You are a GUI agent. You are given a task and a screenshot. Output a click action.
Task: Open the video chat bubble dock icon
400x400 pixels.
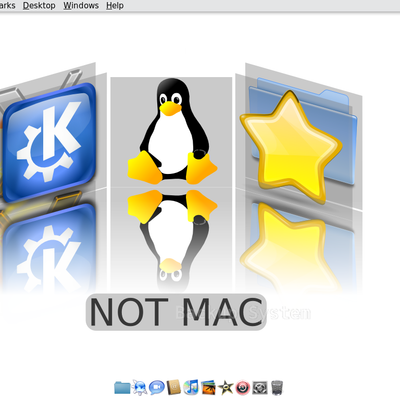click(x=157, y=388)
